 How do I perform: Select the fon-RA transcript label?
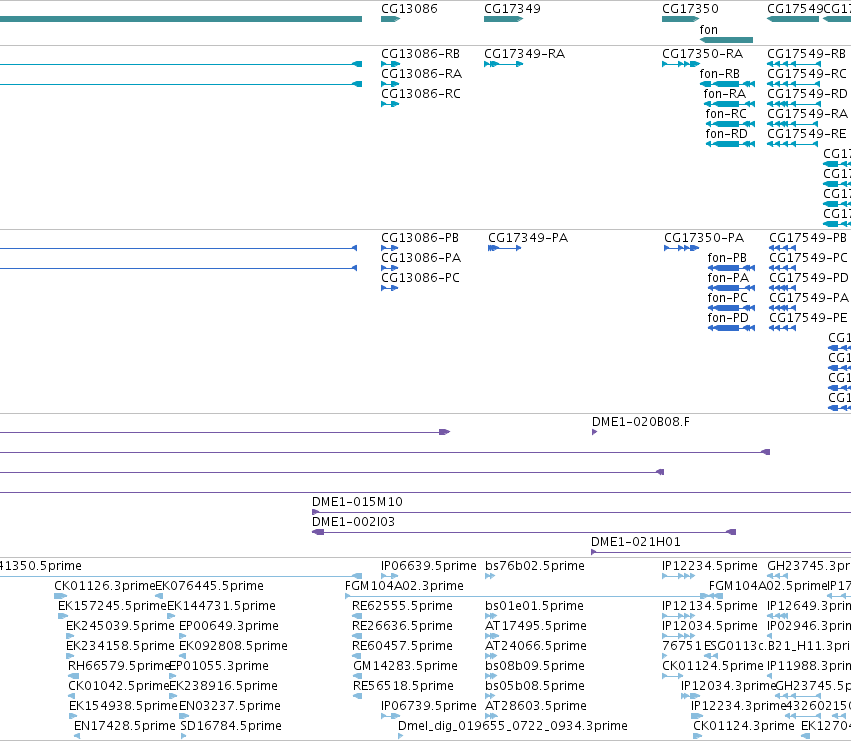click(725, 94)
